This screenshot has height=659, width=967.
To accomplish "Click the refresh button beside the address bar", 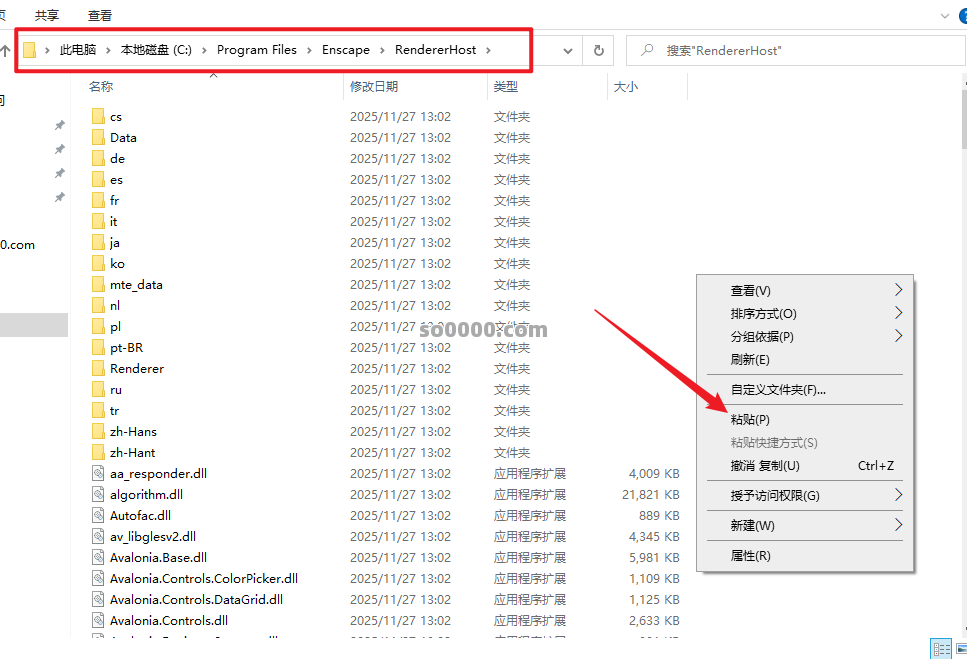I will click(598, 50).
